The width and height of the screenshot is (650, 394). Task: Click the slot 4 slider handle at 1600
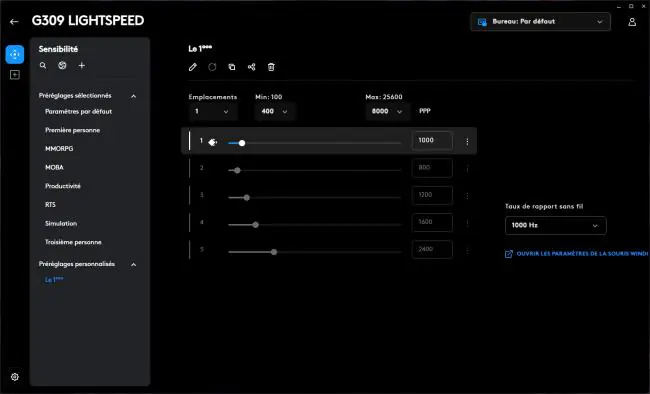point(256,225)
